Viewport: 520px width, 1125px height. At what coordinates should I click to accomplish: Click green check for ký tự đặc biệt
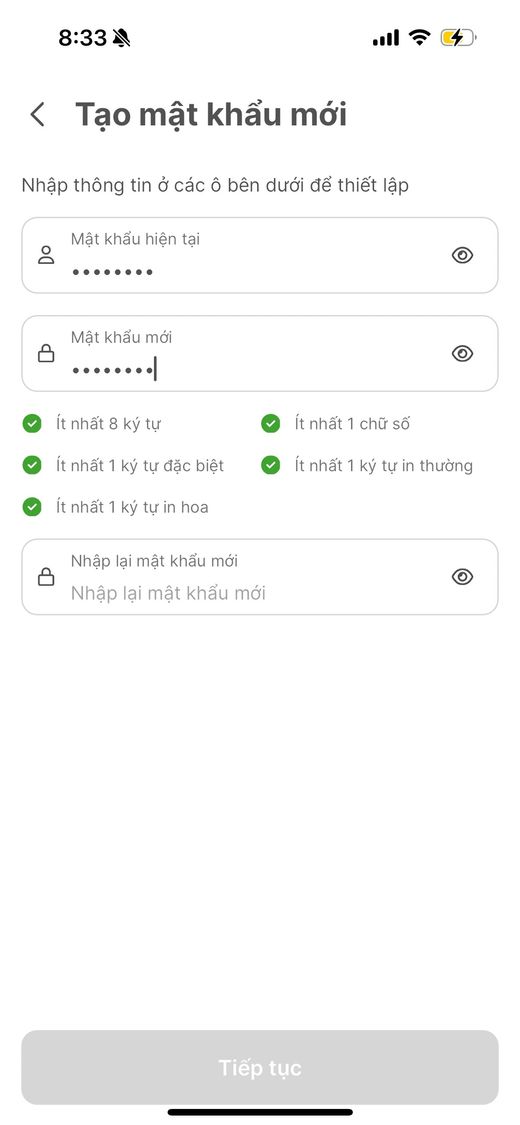[x=32, y=465]
